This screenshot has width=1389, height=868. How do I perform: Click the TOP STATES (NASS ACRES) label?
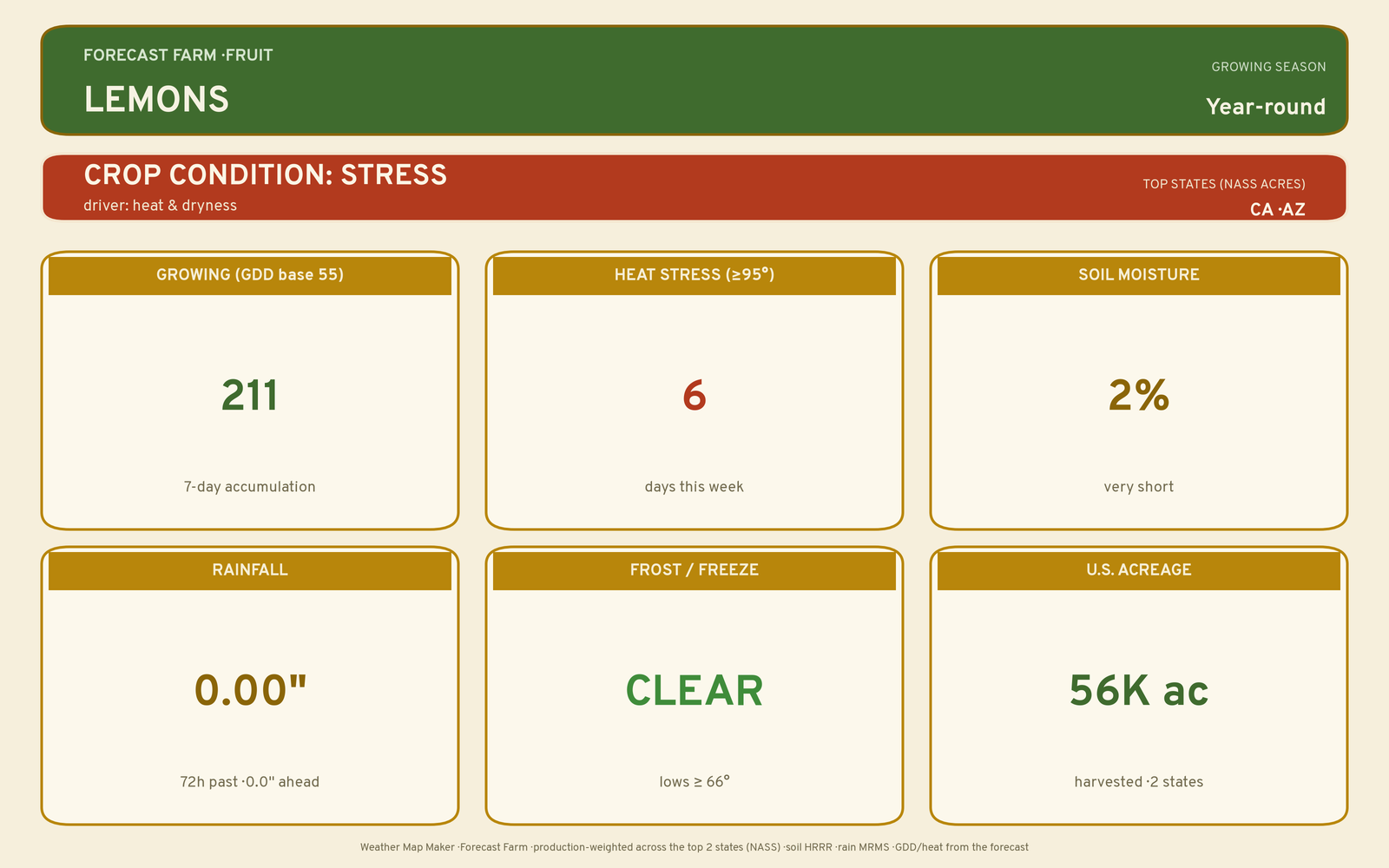[x=1223, y=184]
